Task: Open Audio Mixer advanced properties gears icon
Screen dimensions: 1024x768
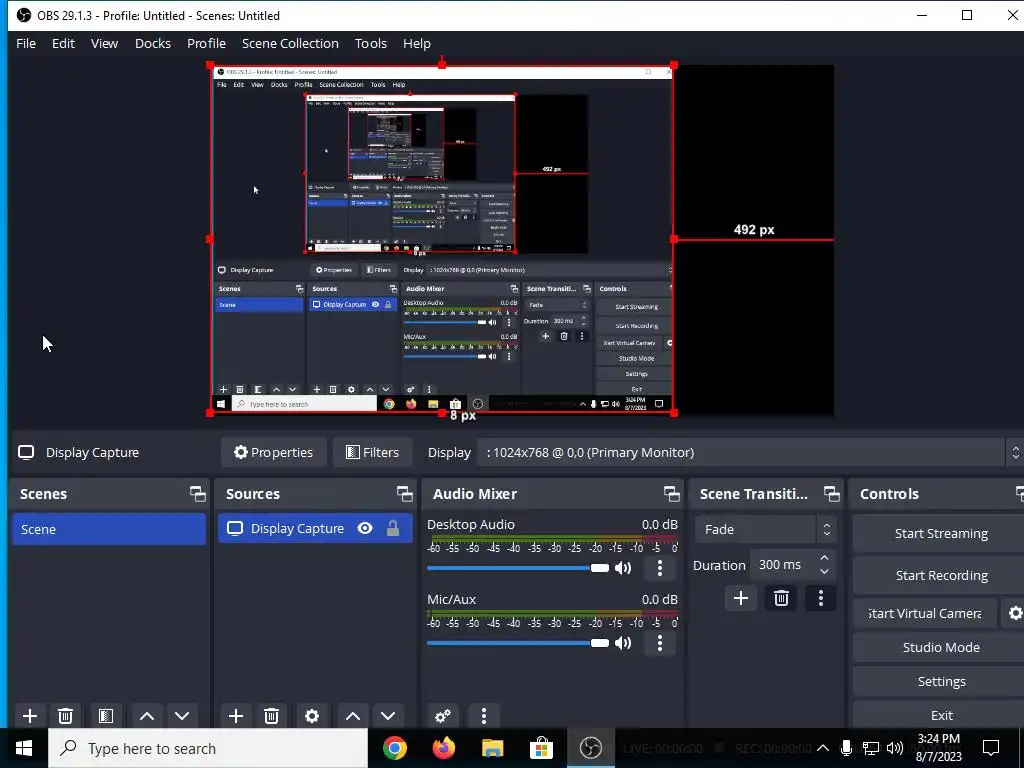Action: pyautogui.click(x=443, y=716)
